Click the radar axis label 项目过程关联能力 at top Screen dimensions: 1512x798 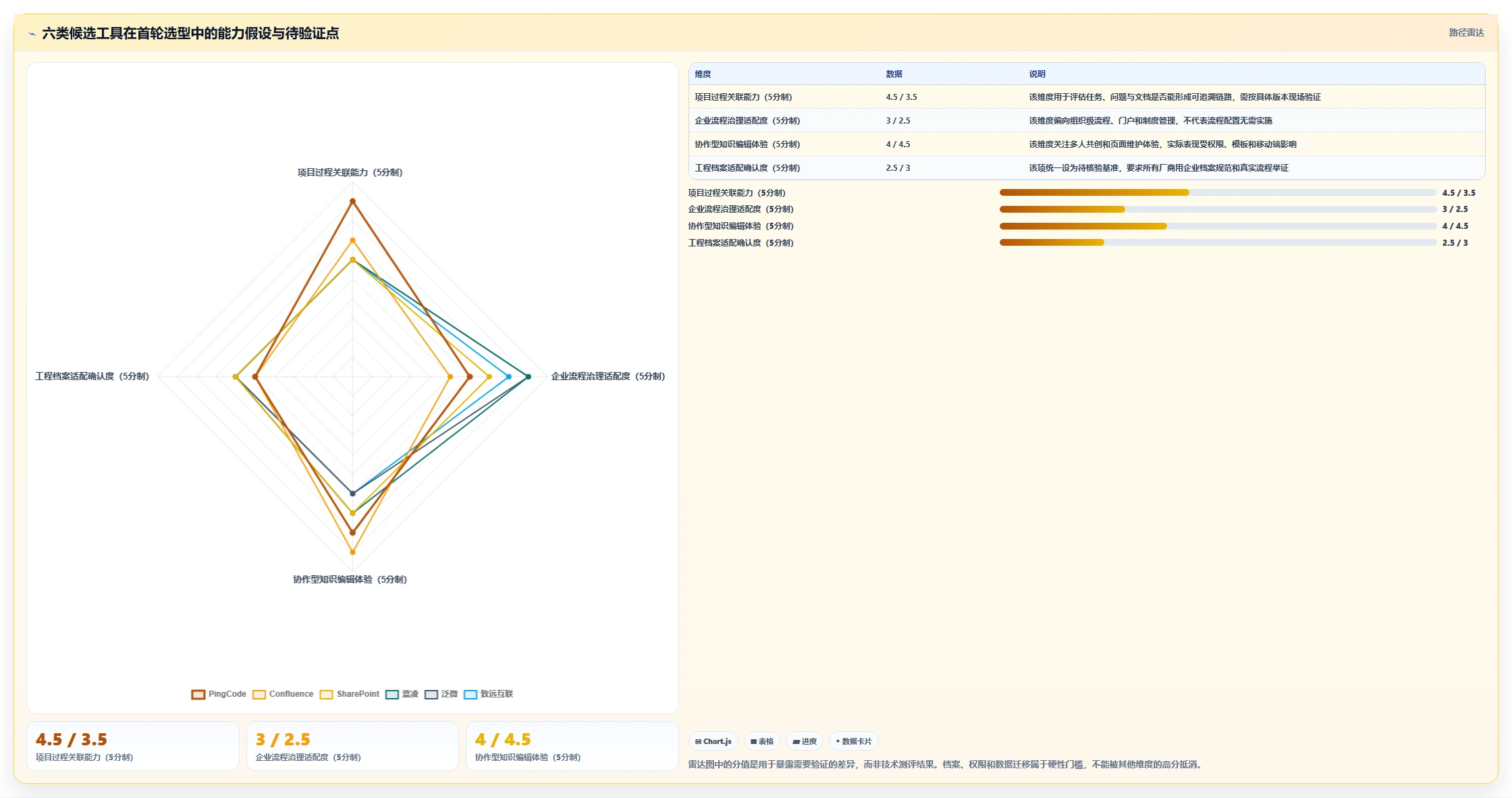(350, 173)
